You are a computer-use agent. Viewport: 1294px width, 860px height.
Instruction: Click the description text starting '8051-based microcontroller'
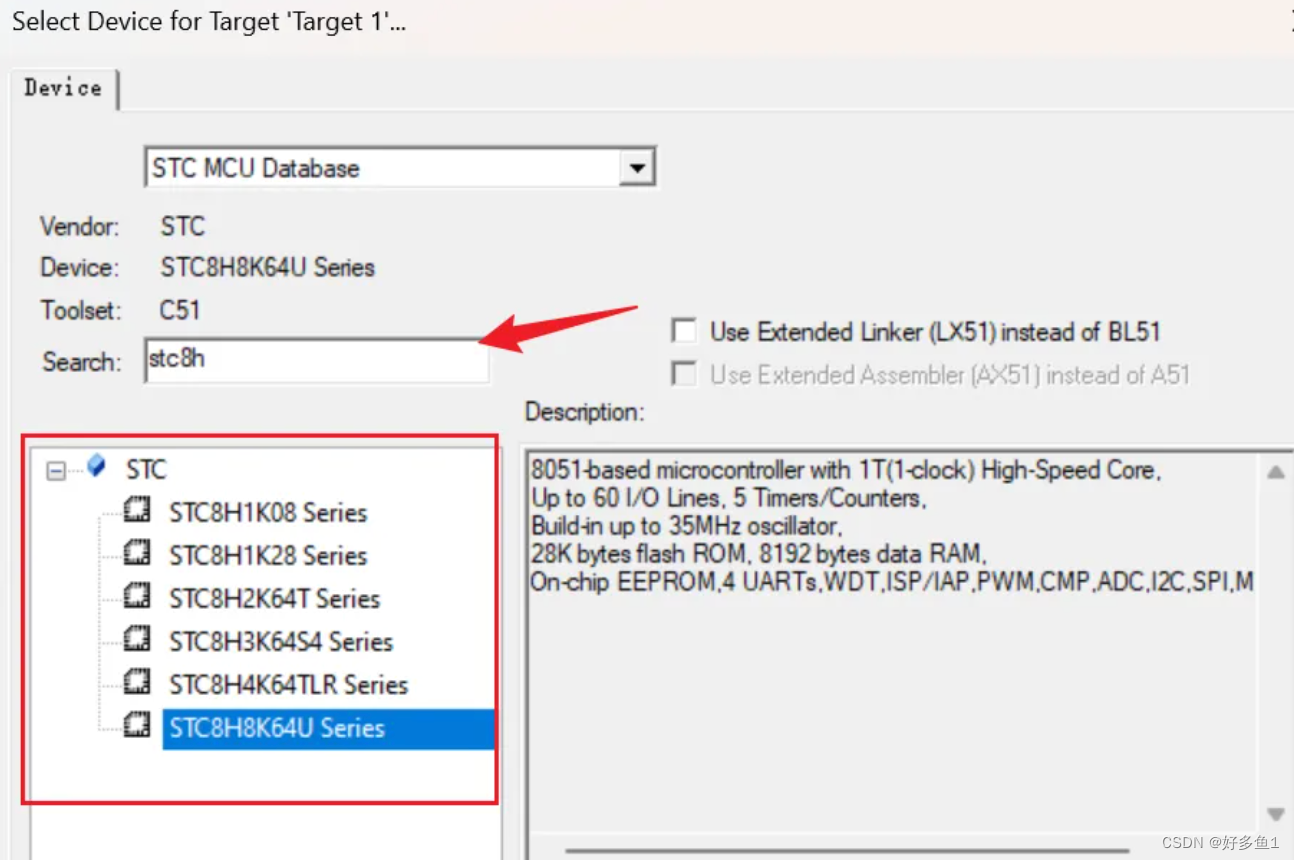pos(846,470)
